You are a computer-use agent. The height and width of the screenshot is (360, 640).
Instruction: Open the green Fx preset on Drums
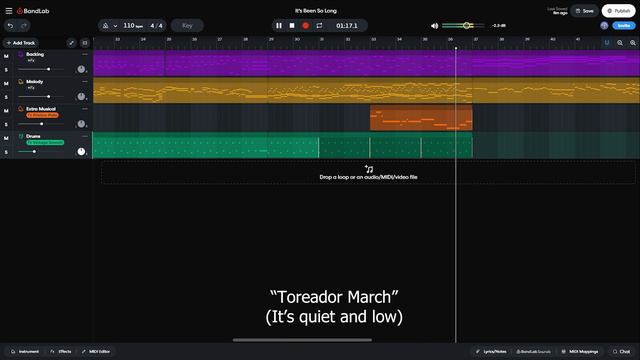point(45,142)
